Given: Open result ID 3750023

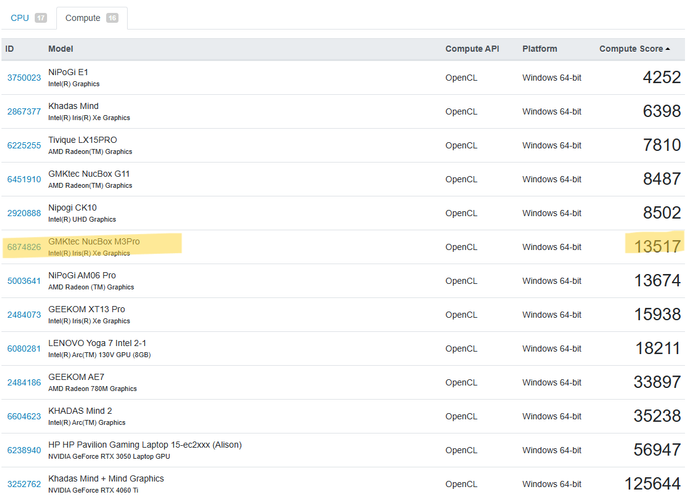Looking at the screenshot, I should pyautogui.click(x=24, y=78).
